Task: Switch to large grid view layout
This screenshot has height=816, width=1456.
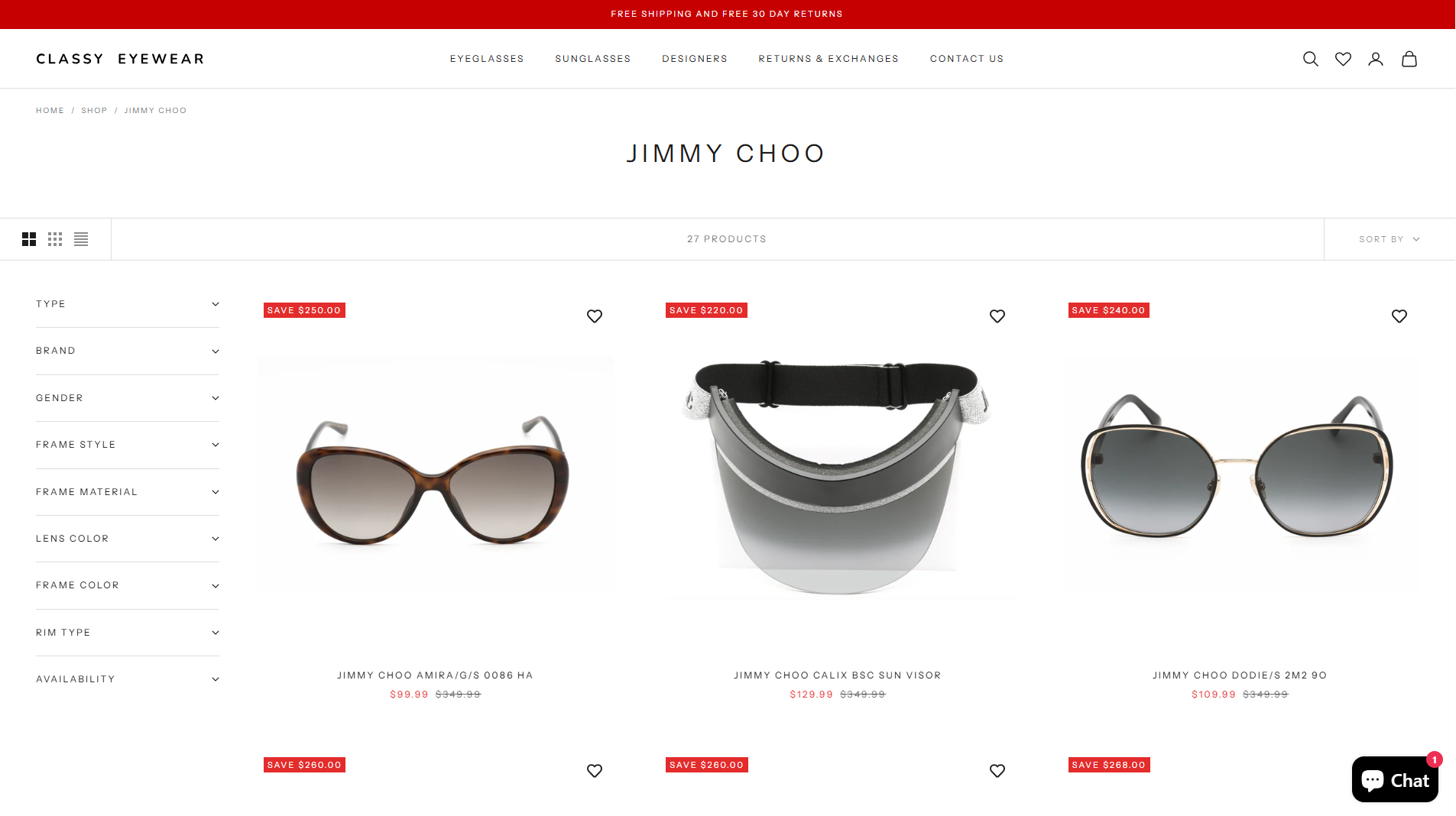Action: pyautogui.click(x=29, y=239)
